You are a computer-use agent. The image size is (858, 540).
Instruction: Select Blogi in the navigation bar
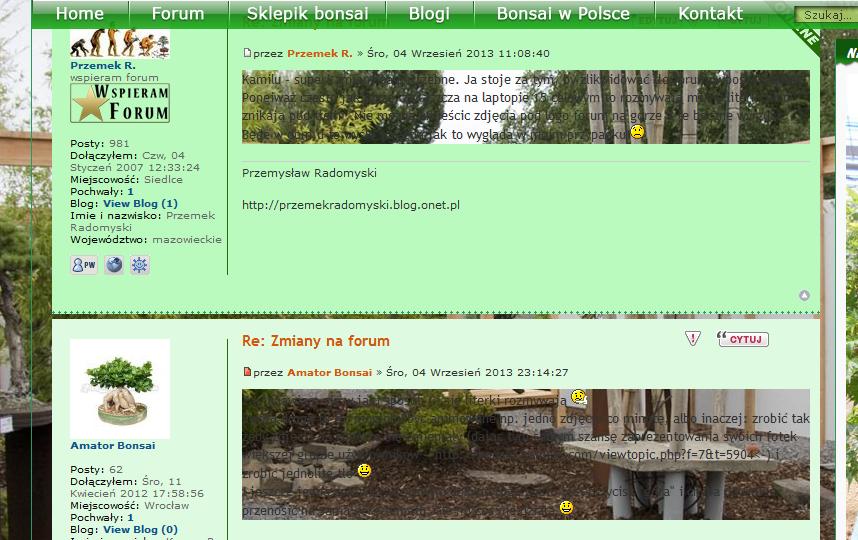point(429,14)
